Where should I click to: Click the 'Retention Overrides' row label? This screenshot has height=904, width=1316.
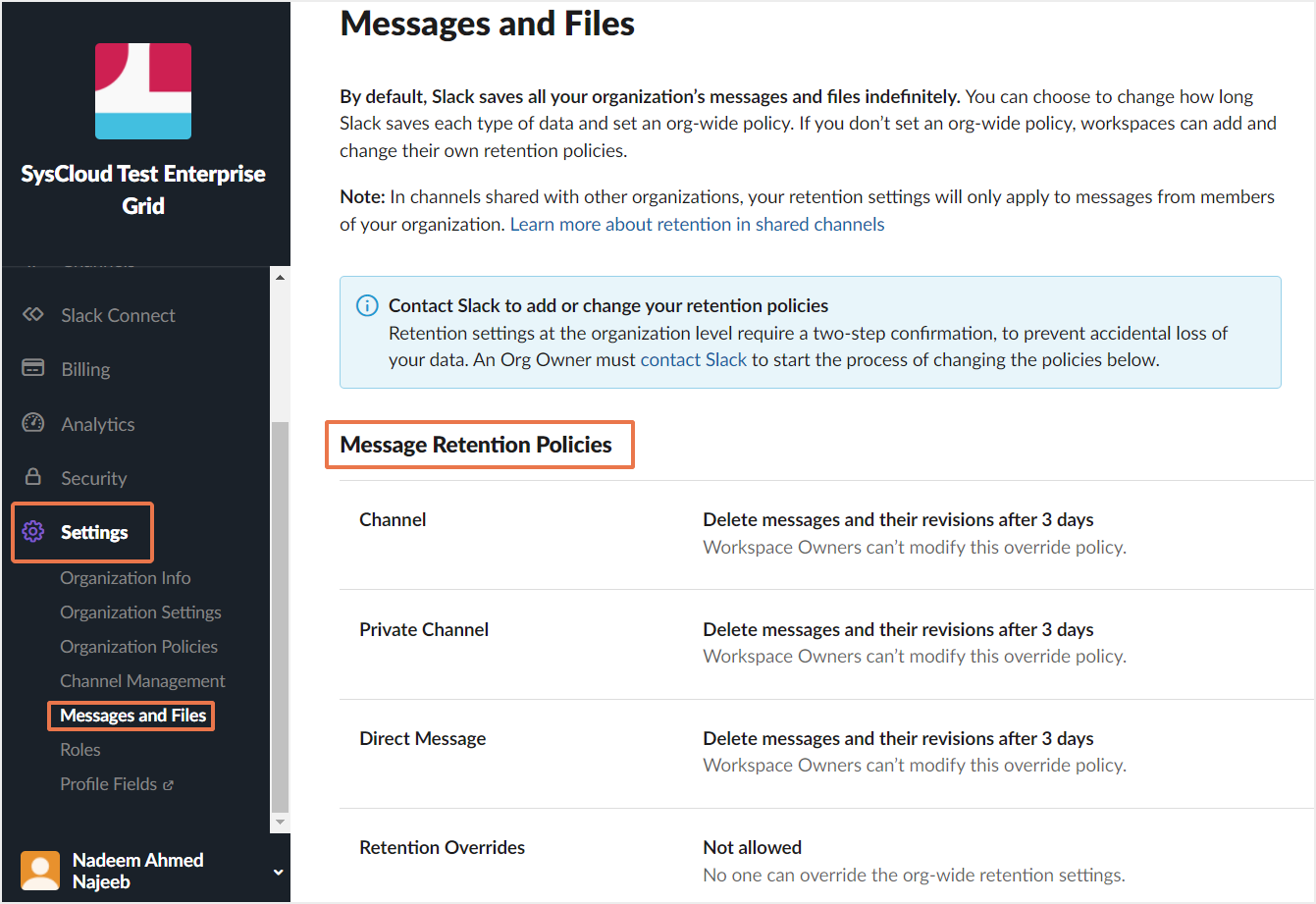coord(443,848)
